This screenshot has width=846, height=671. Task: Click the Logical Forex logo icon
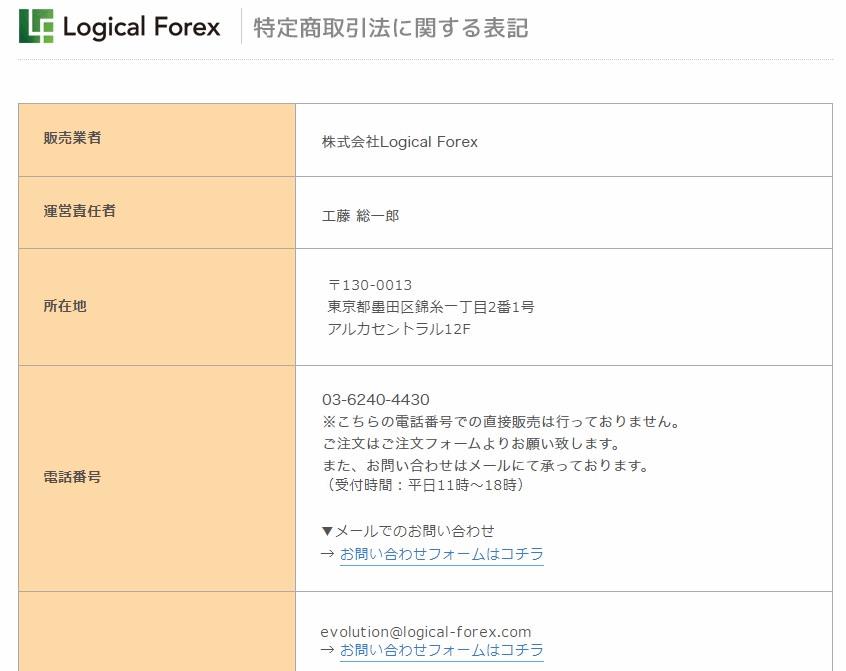point(36,26)
